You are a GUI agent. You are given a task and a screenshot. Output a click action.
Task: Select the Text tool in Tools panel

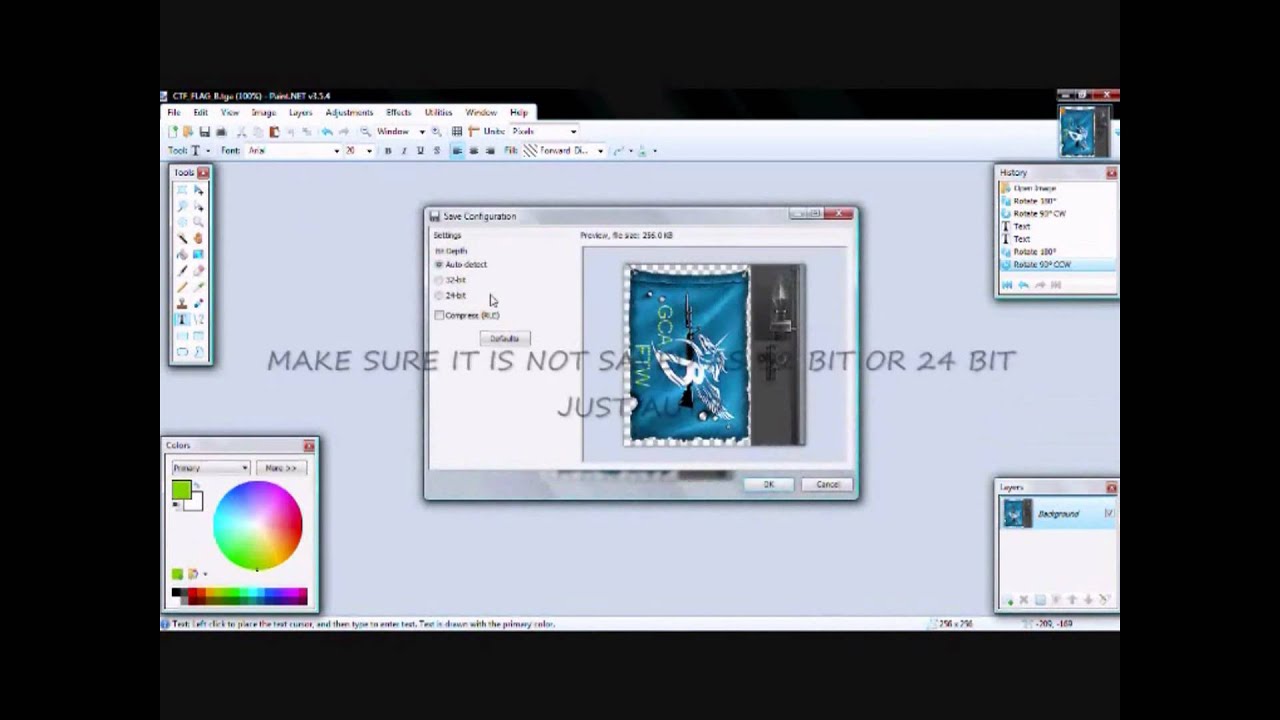tap(182, 319)
